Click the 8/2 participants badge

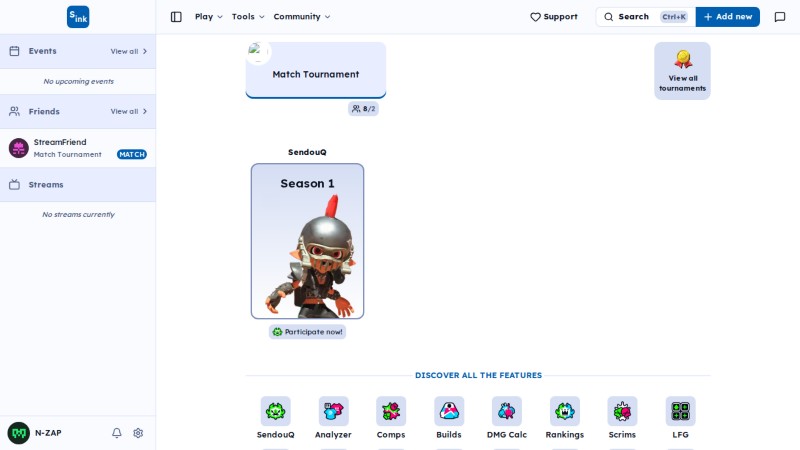click(x=363, y=109)
